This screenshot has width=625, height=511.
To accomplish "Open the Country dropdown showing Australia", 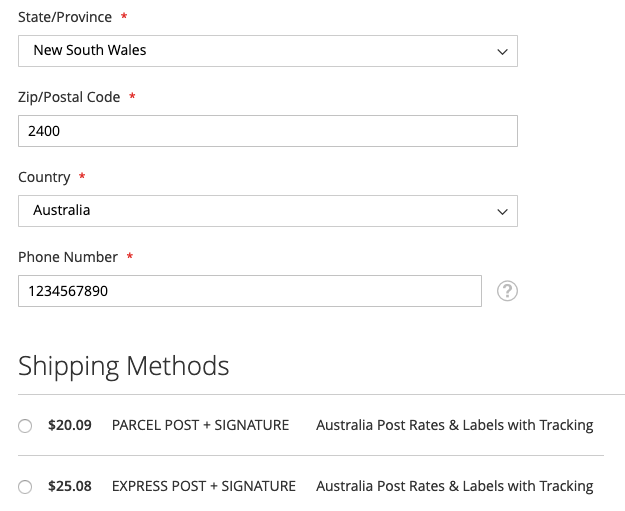I will pyautogui.click(x=267, y=211).
